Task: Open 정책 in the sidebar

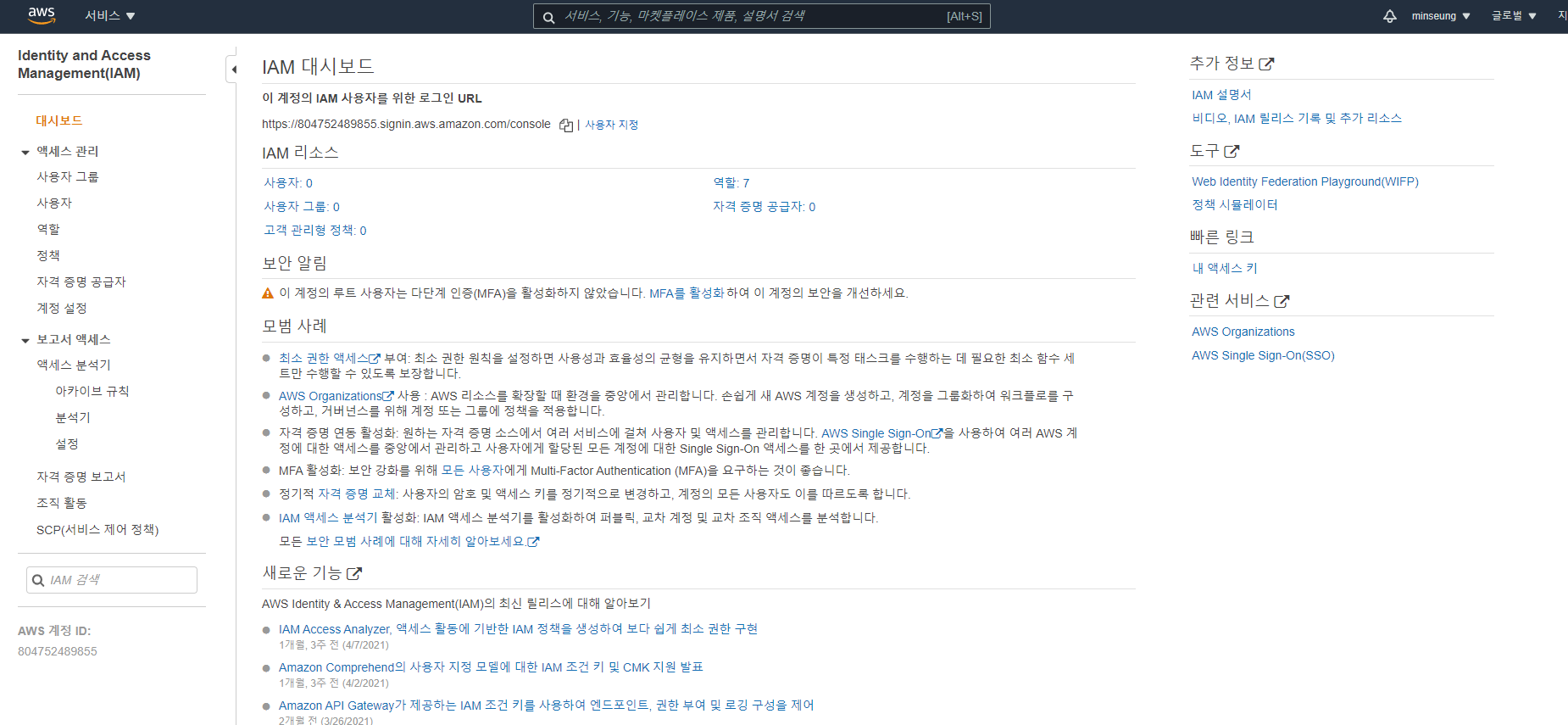Action: pyautogui.click(x=48, y=255)
